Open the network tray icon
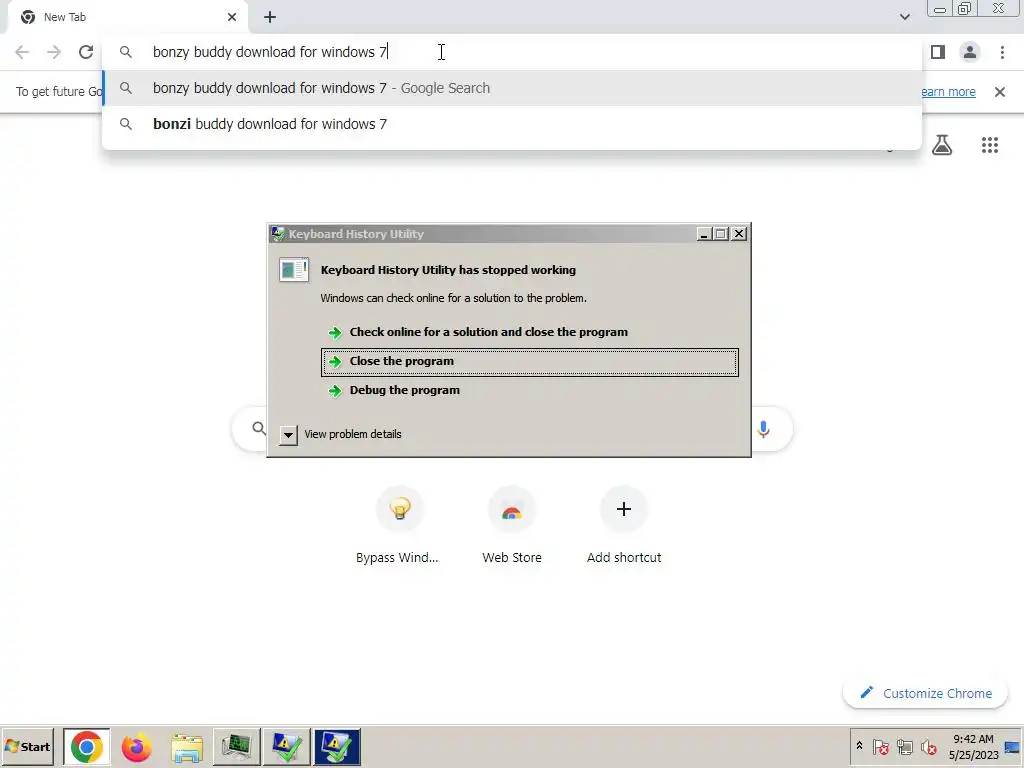Viewport: 1024px width, 768px height. (904, 747)
